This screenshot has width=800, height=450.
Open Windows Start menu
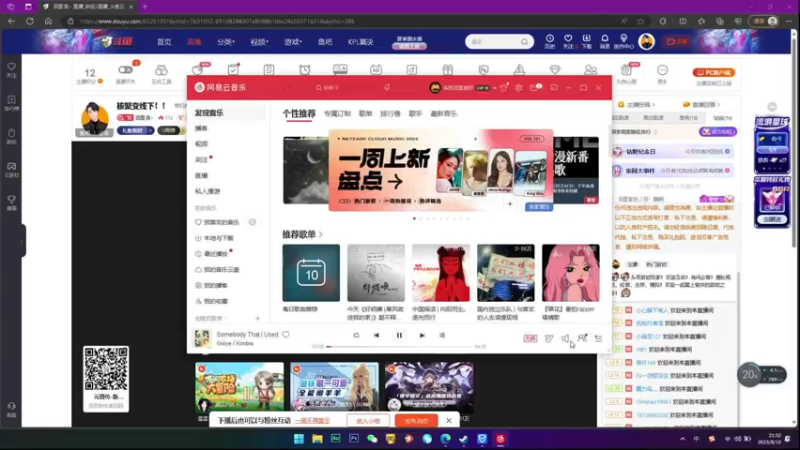[299, 439]
